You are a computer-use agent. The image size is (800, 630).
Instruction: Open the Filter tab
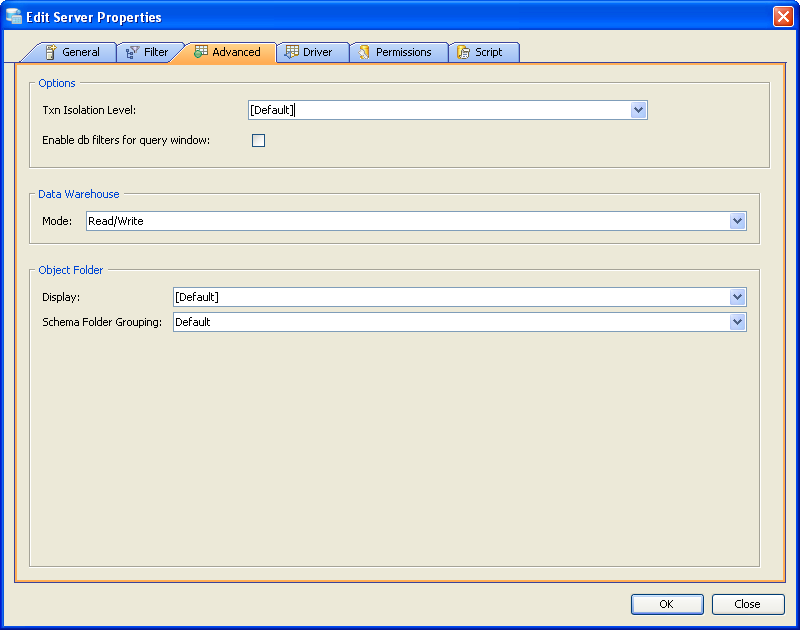pos(149,52)
